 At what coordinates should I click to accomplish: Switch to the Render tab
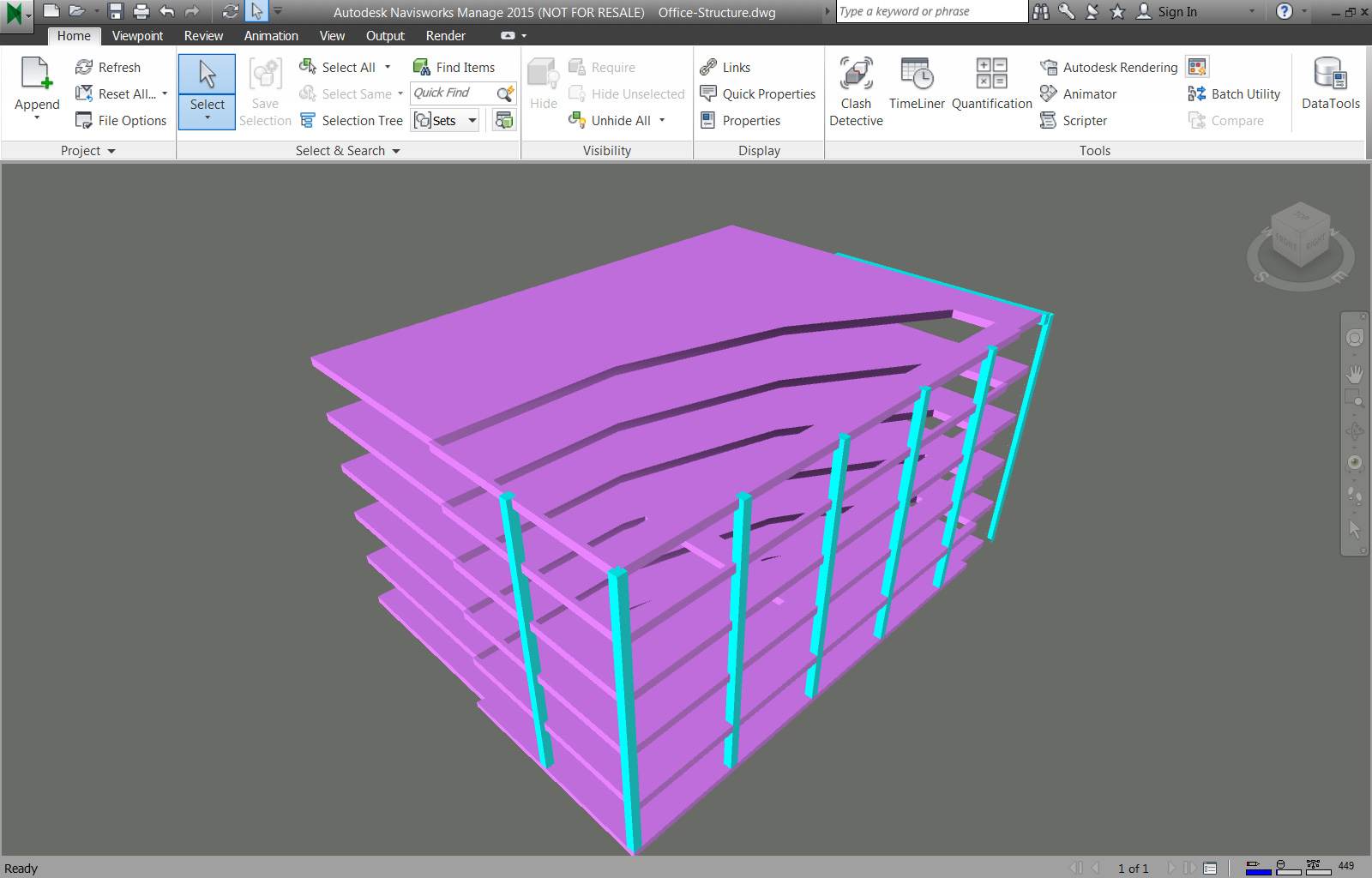pyautogui.click(x=445, y=35)
